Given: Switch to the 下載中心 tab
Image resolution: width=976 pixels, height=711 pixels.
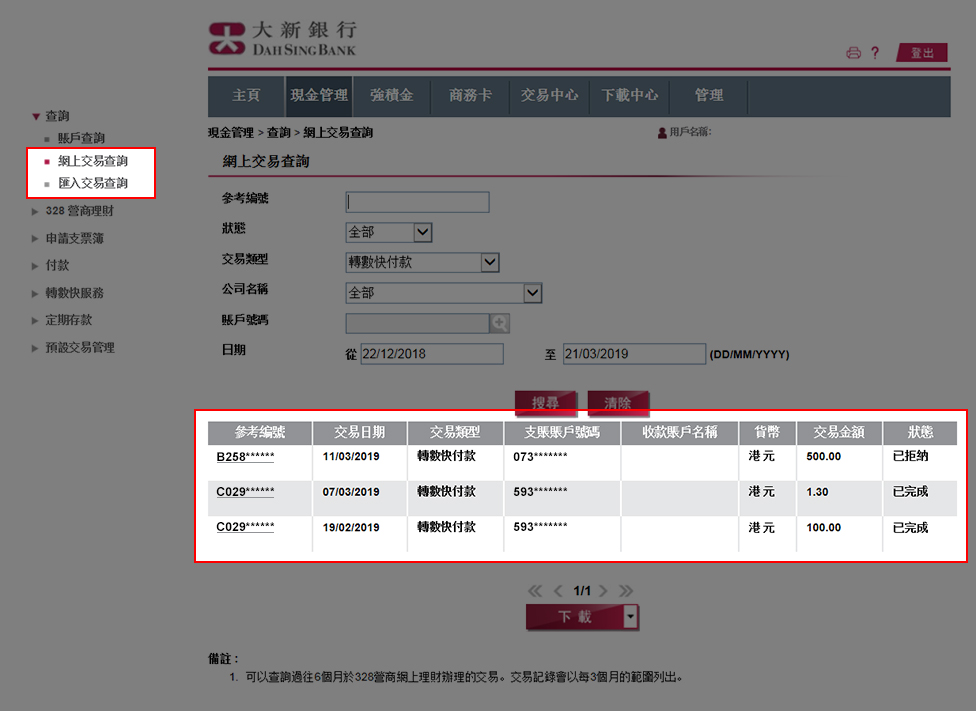Looking at the screenshot, I should point(631,96).
